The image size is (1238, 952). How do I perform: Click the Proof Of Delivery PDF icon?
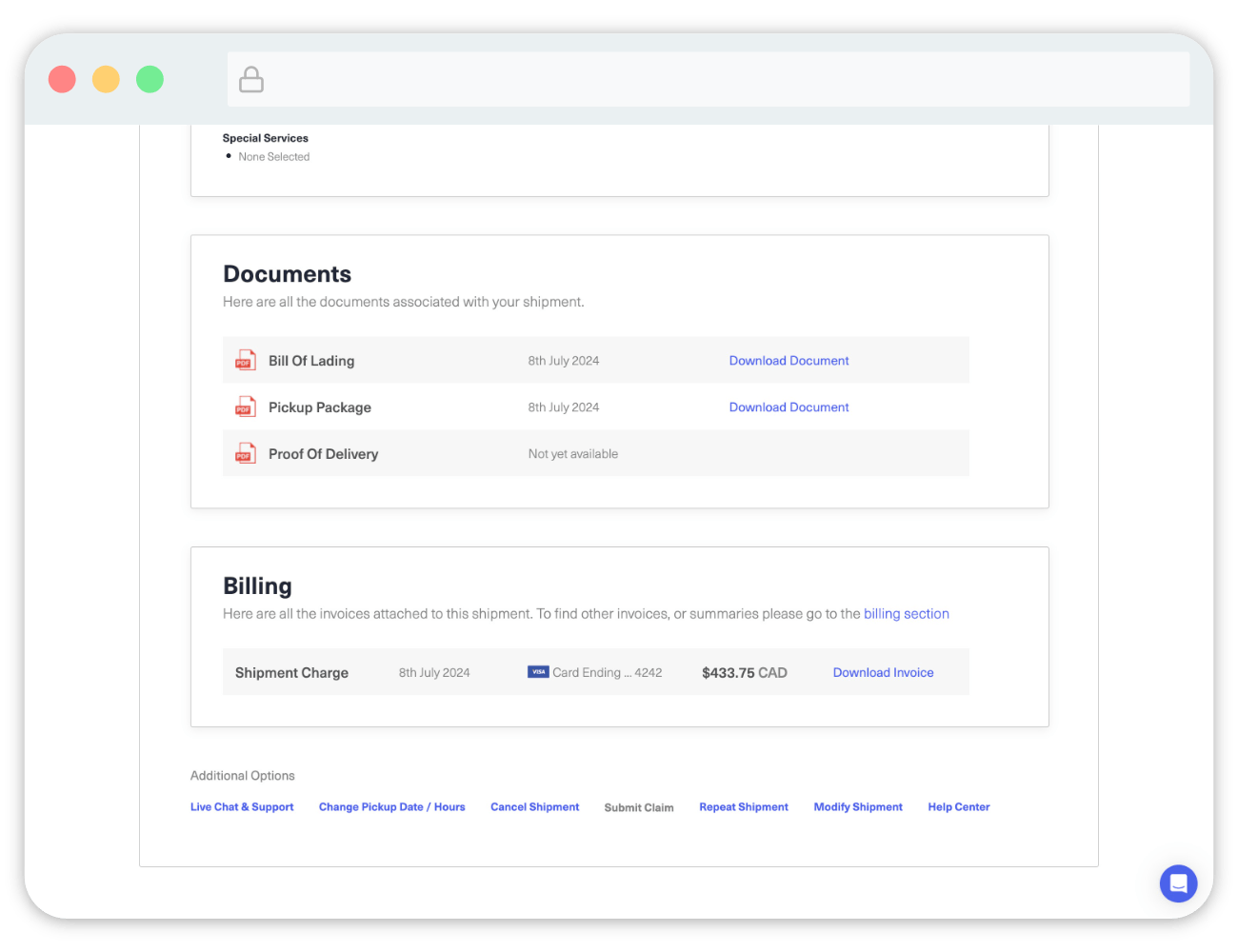(x=246, y=454)
